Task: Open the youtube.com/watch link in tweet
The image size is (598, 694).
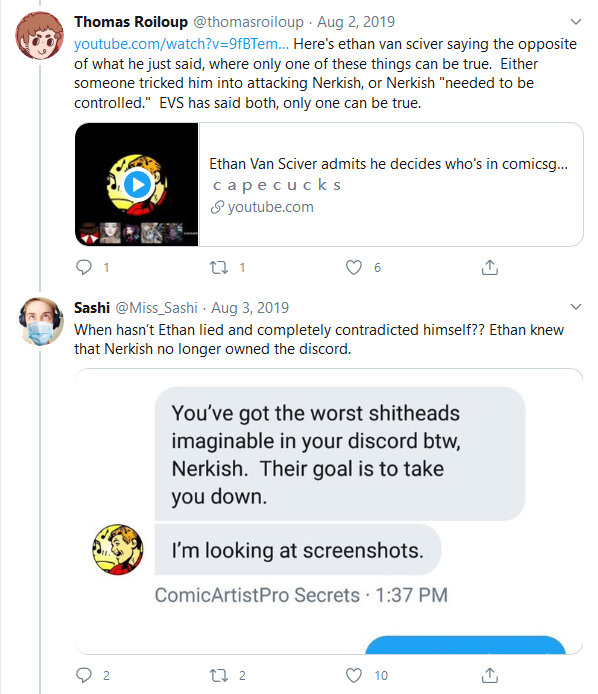Action: [x=181, y=44]
